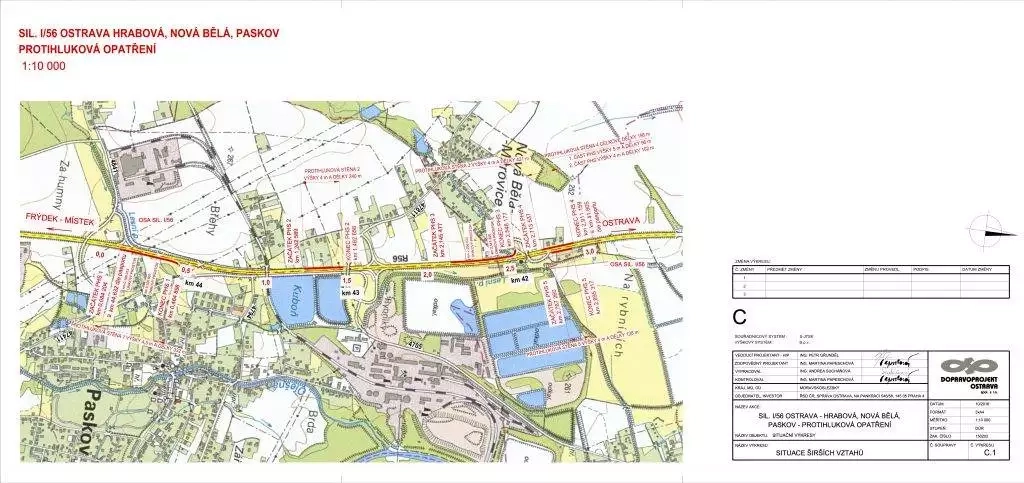Click the 1:10 000 scale text under title
The width and height of the screenshot is (1024, 483).
tap(43, 67)
